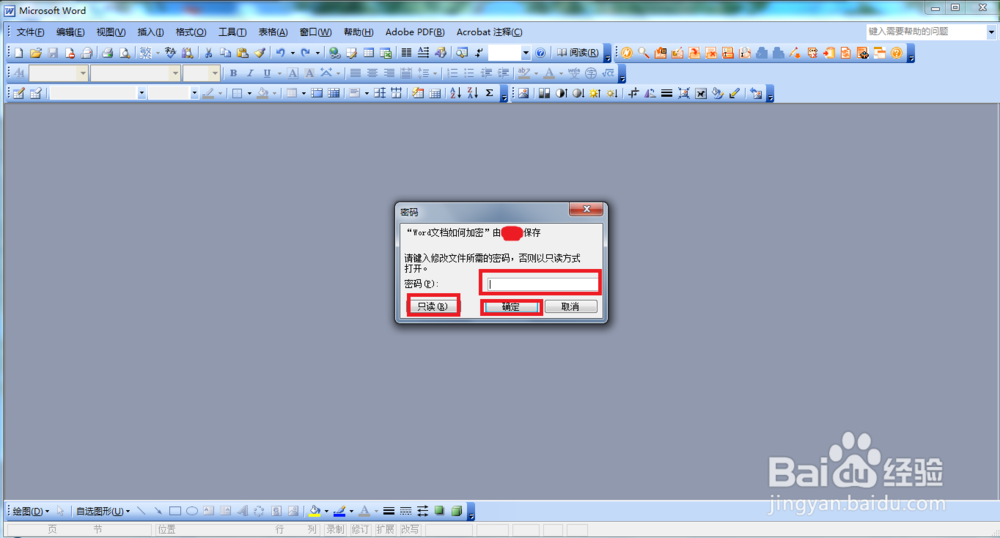Open the 绘图(D) drawing menu dropdown
1000x538 pixels.
(31, 511)
